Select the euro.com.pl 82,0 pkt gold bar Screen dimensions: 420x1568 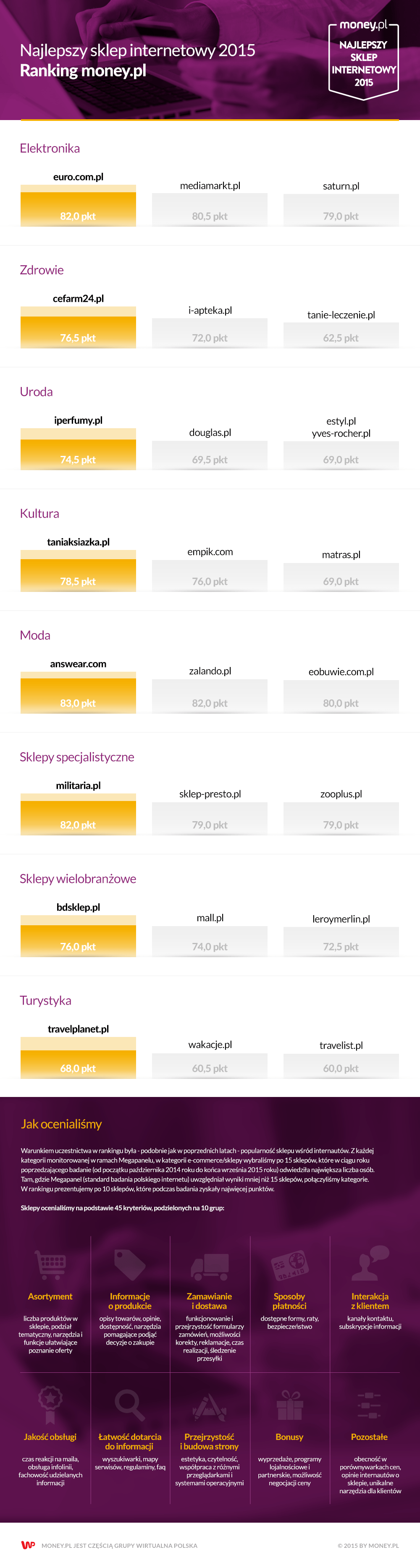(78, 205)
